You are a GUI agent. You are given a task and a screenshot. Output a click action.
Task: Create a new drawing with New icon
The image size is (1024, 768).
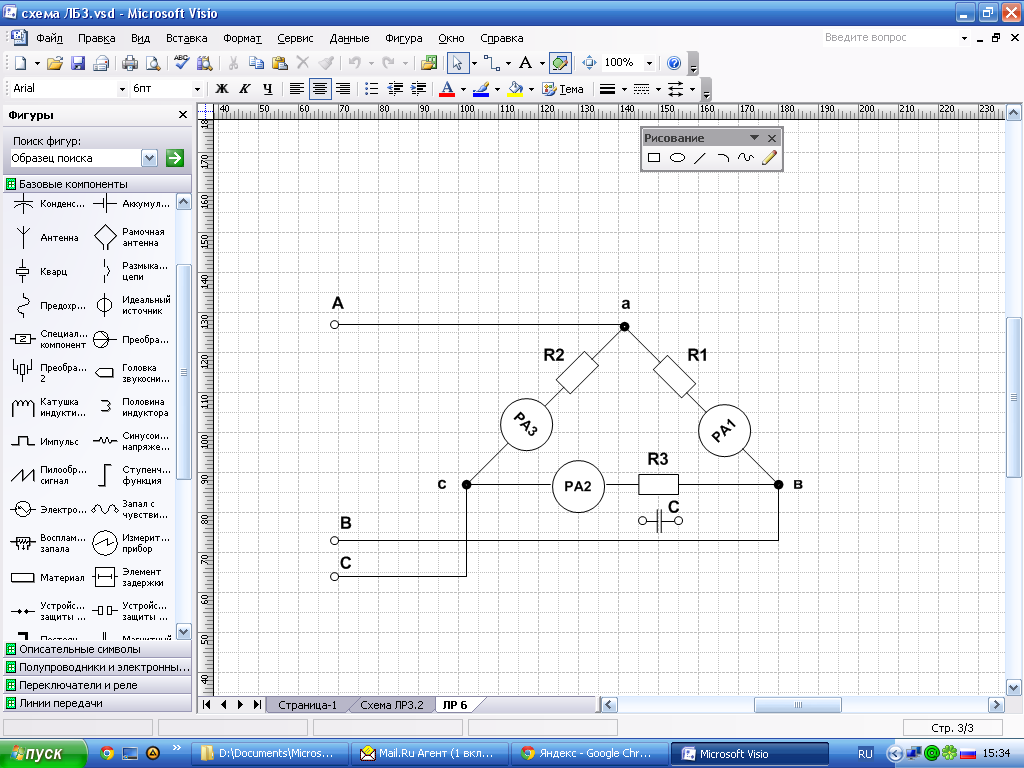pyautogui.click(x=20, y=63)
